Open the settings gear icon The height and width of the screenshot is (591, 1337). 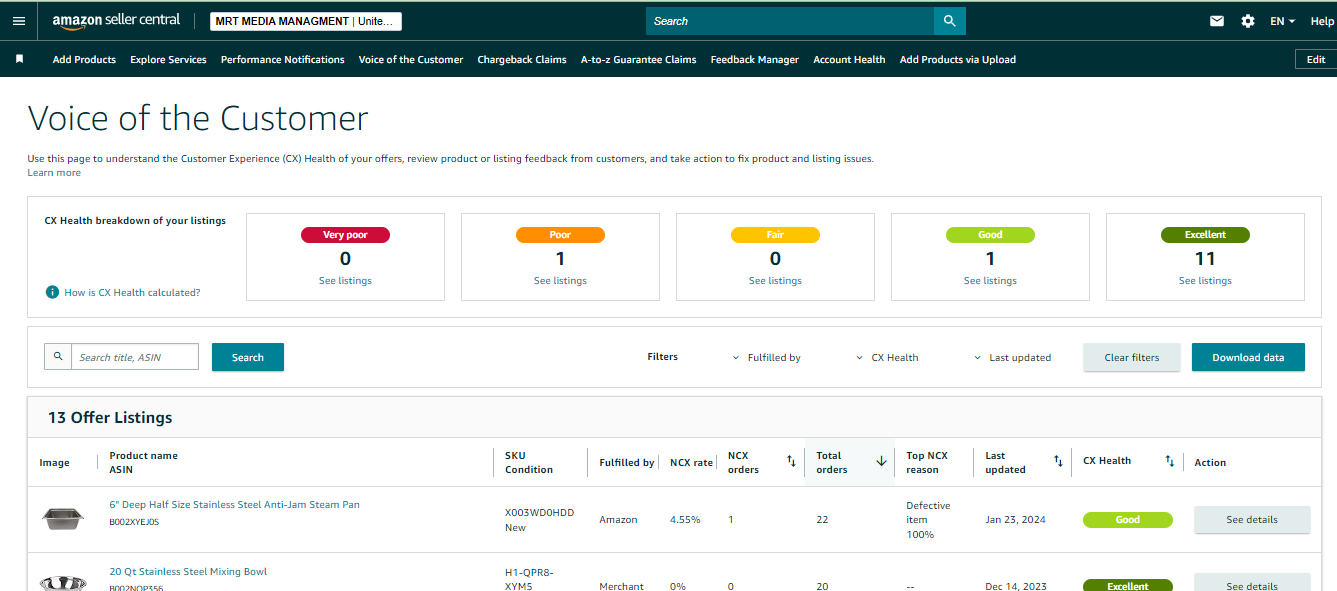pyautogui.click(x=1248, y=21)
